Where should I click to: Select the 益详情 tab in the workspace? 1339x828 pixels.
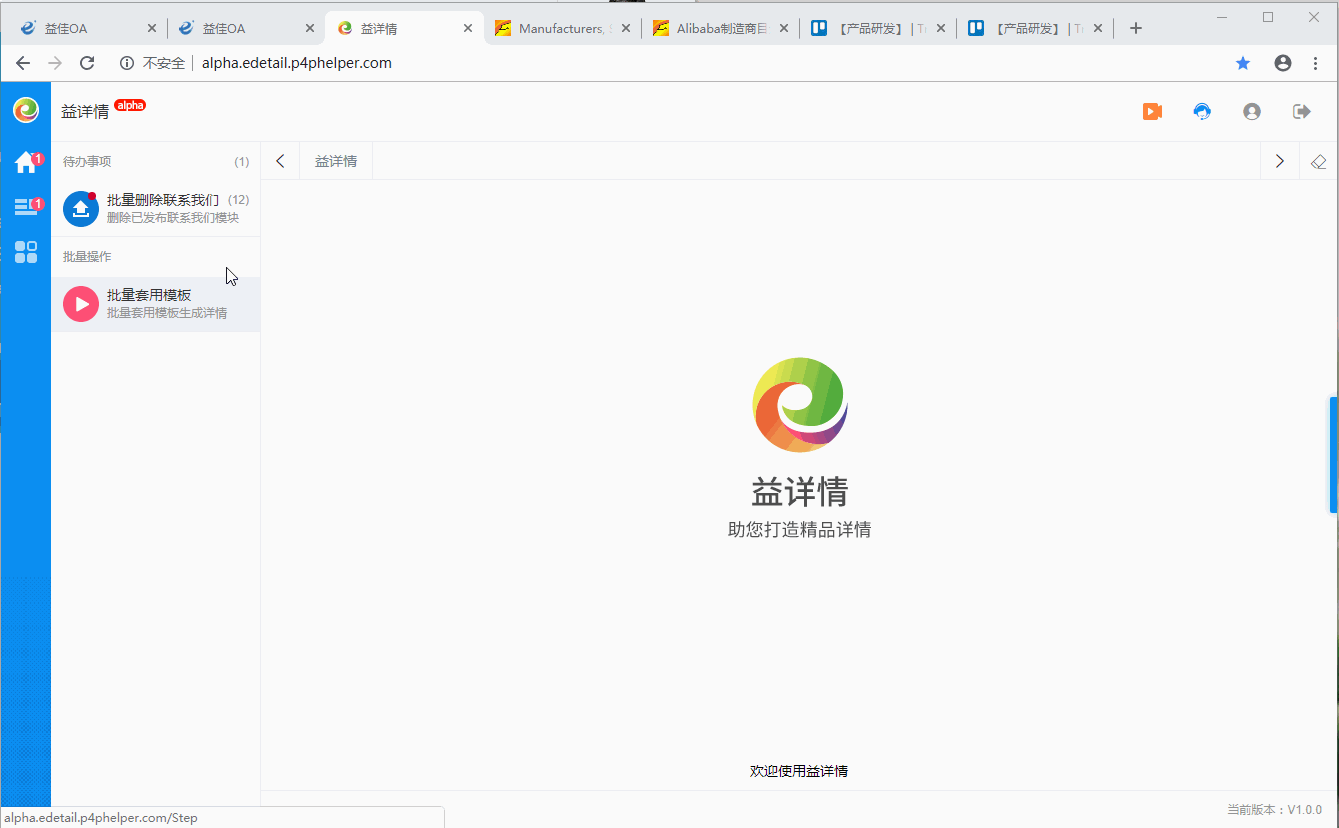335,160
